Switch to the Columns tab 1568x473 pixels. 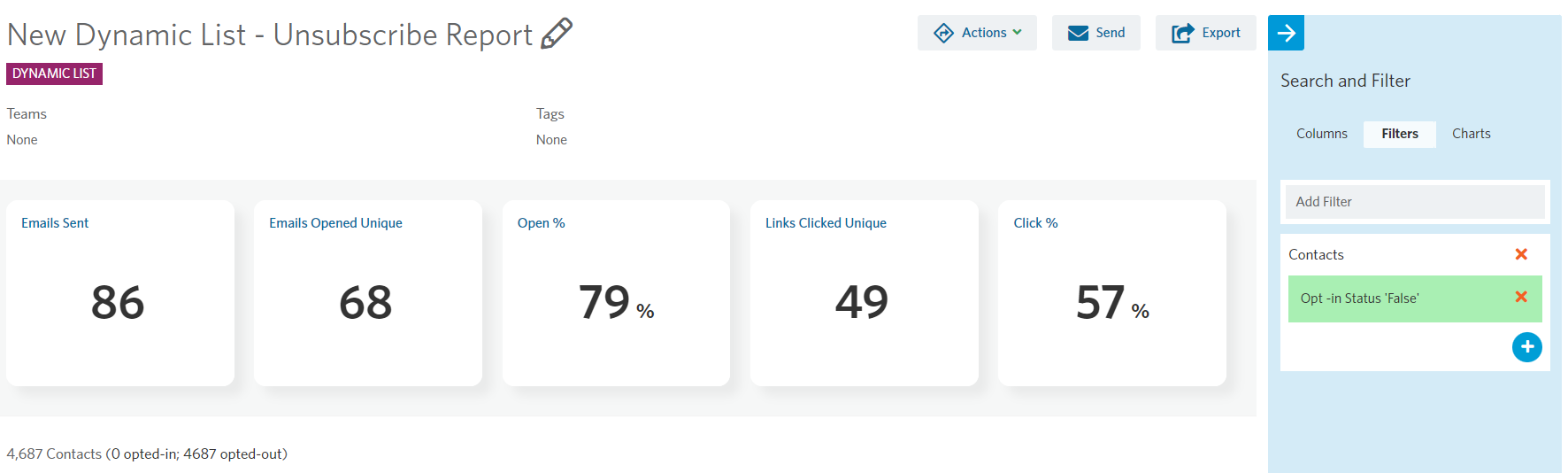1321,134
